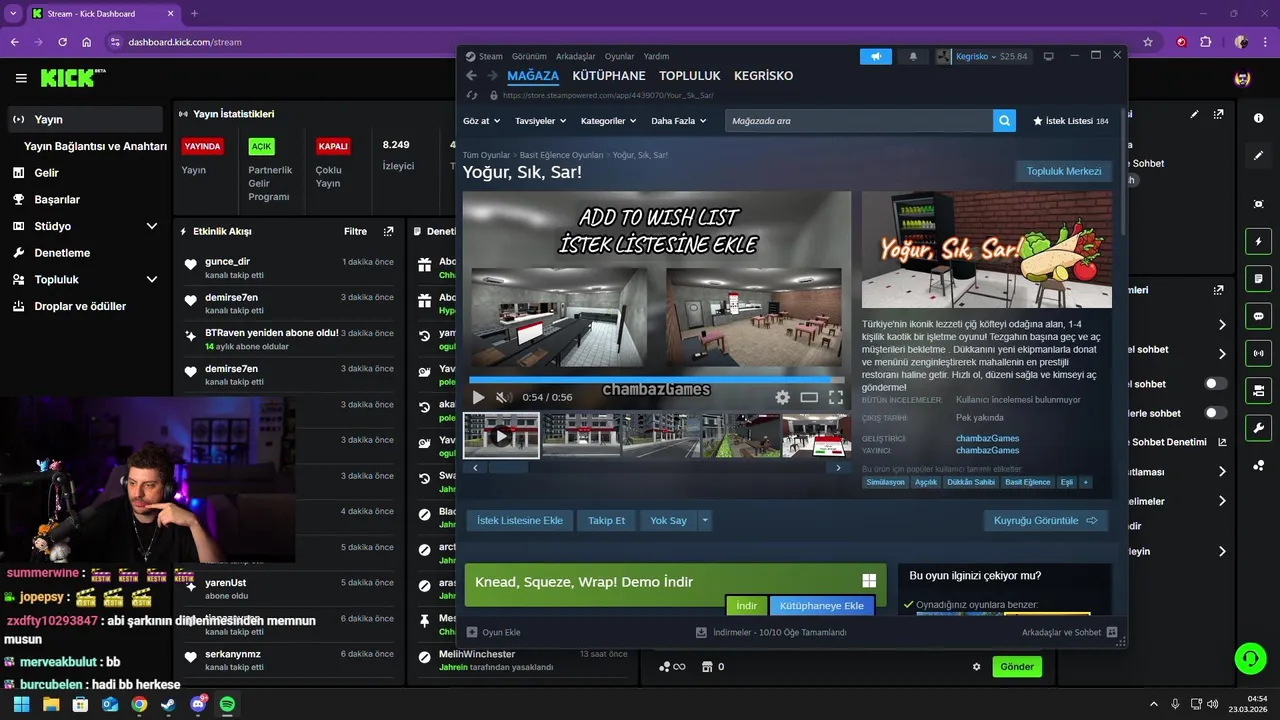Expand the Topluluk sidebar section

152,280
